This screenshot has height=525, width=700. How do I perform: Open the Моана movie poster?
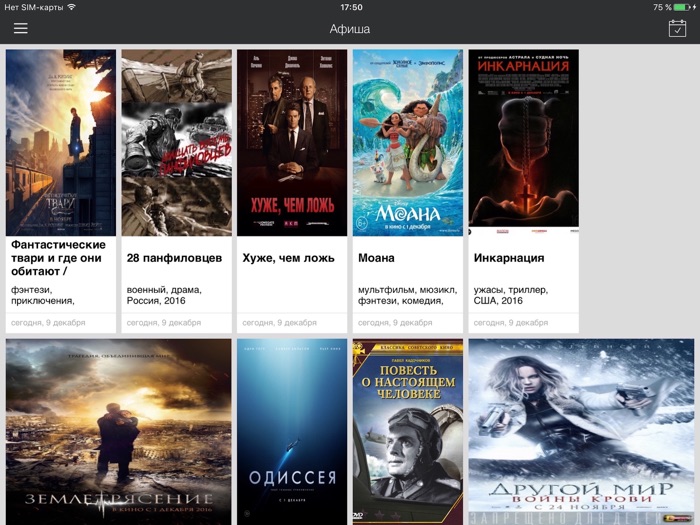click(408, 142)
